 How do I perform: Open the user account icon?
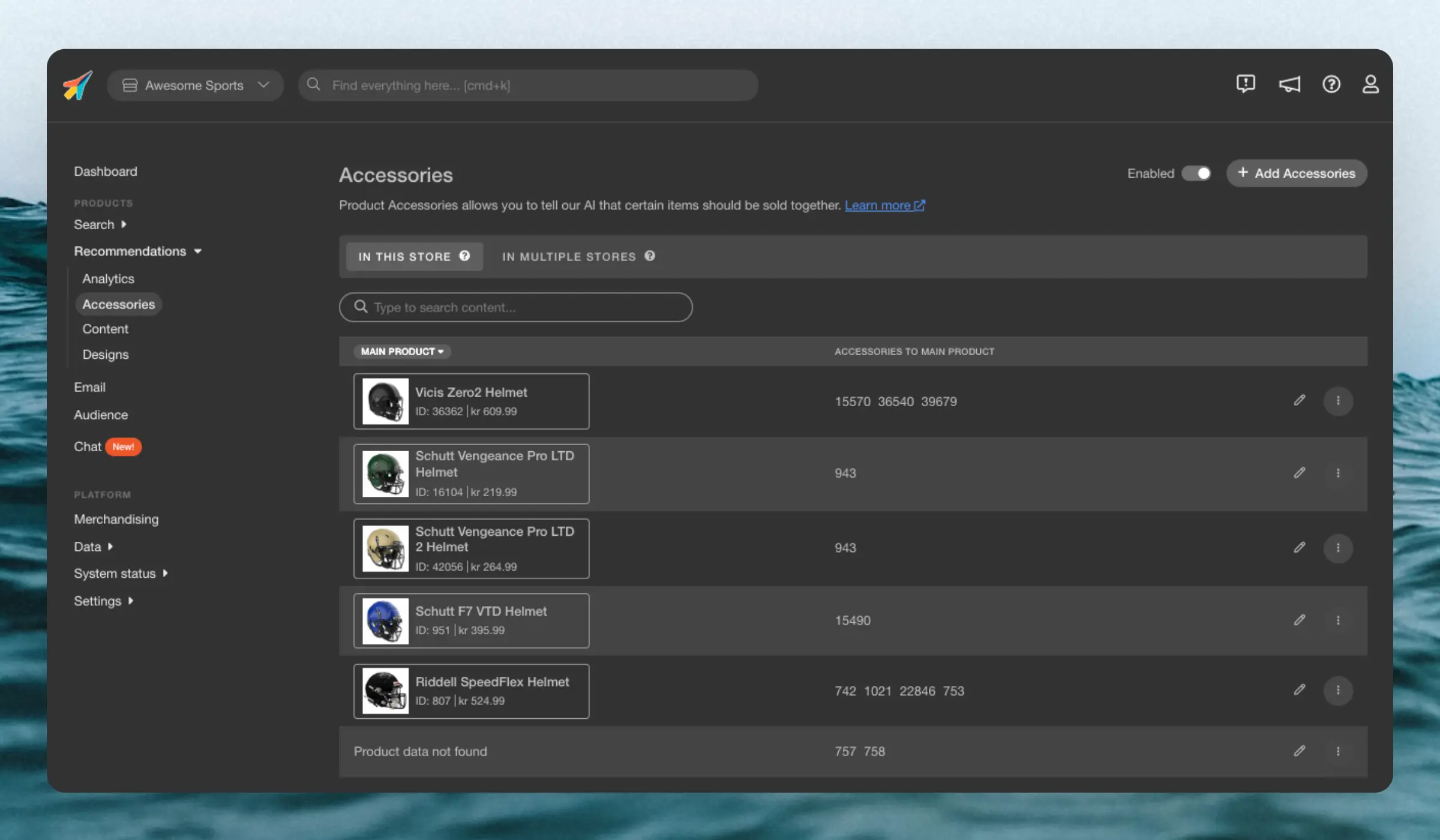[1370, 85]
